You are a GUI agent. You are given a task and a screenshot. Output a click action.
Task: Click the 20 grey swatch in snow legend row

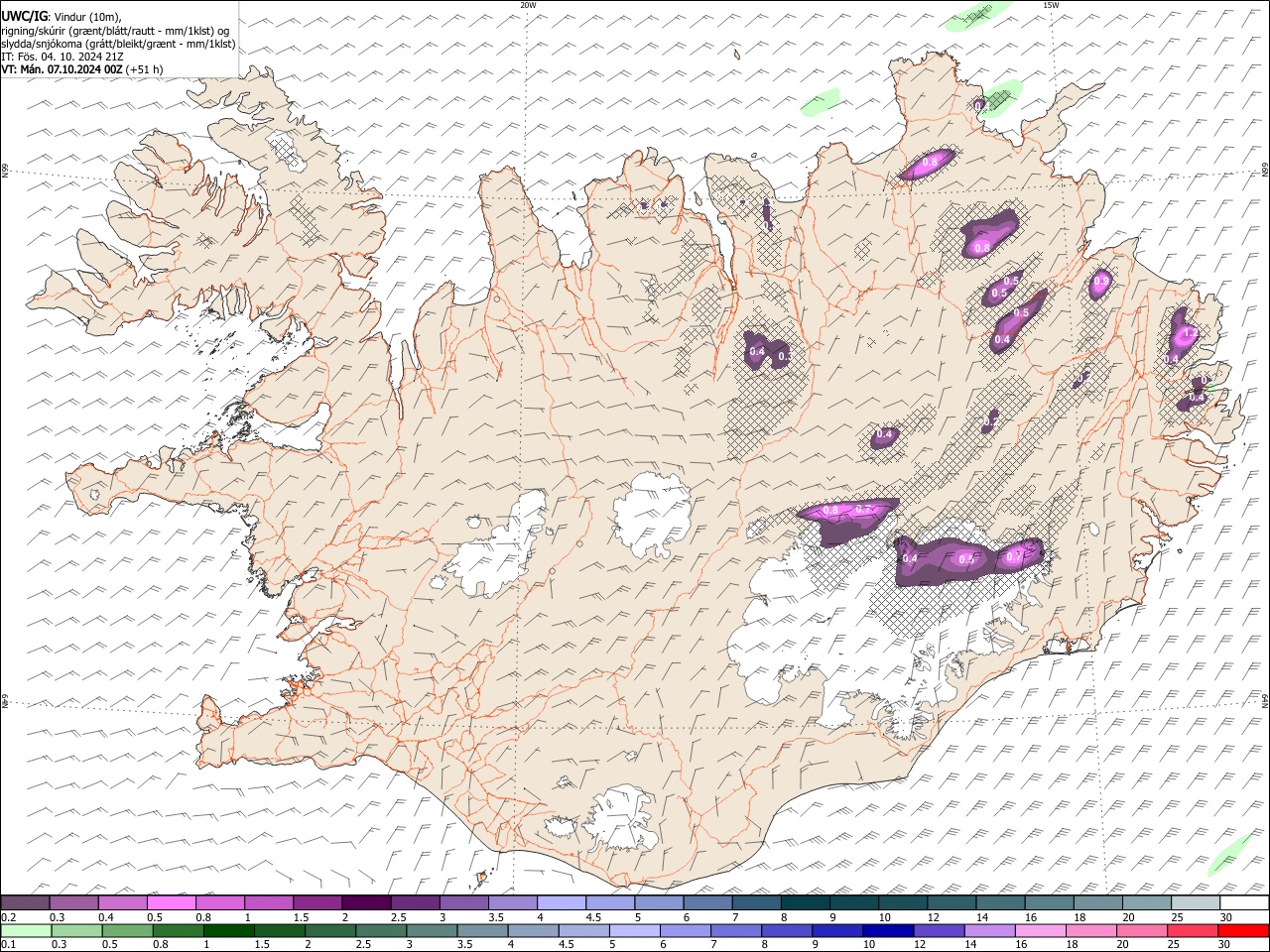coord(1147,902)
